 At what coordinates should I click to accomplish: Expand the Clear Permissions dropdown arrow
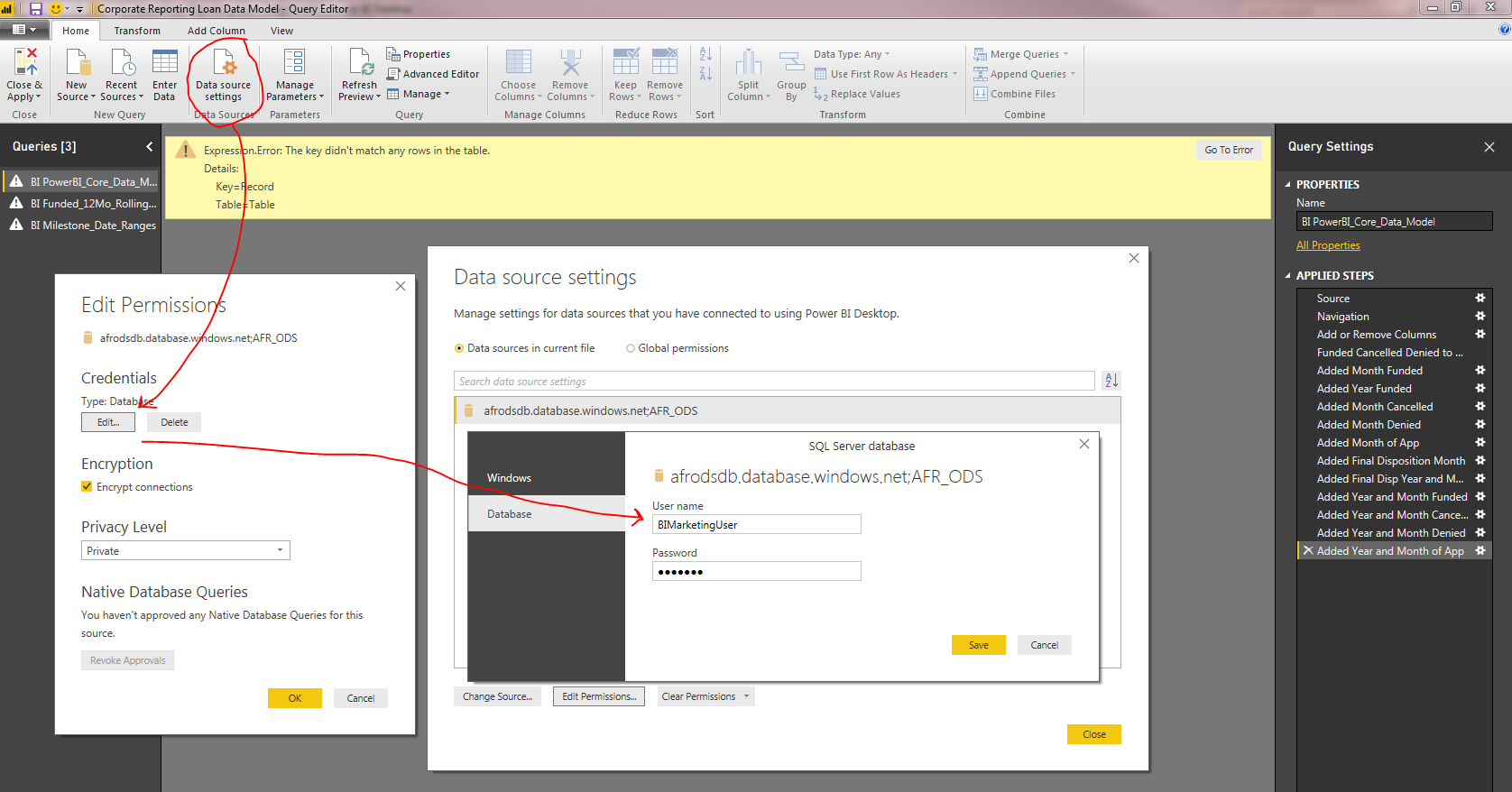click(746, 696)
